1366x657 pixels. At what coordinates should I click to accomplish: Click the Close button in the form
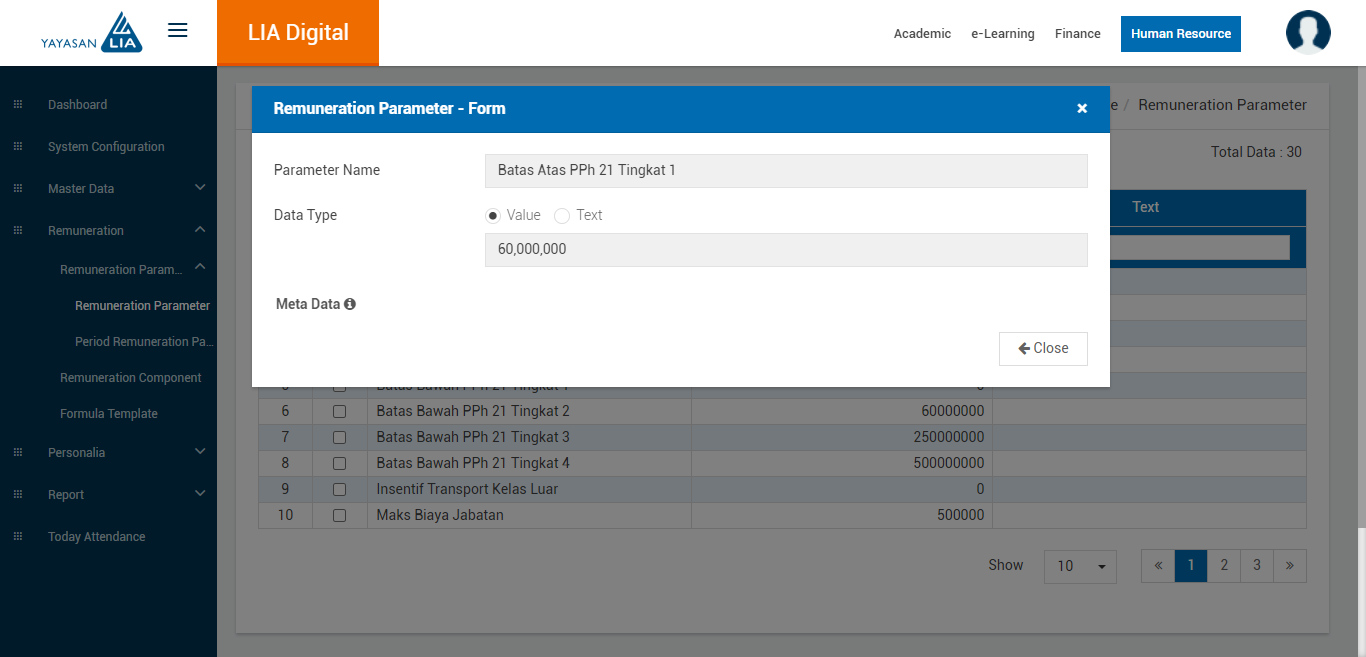(1042, 349)
